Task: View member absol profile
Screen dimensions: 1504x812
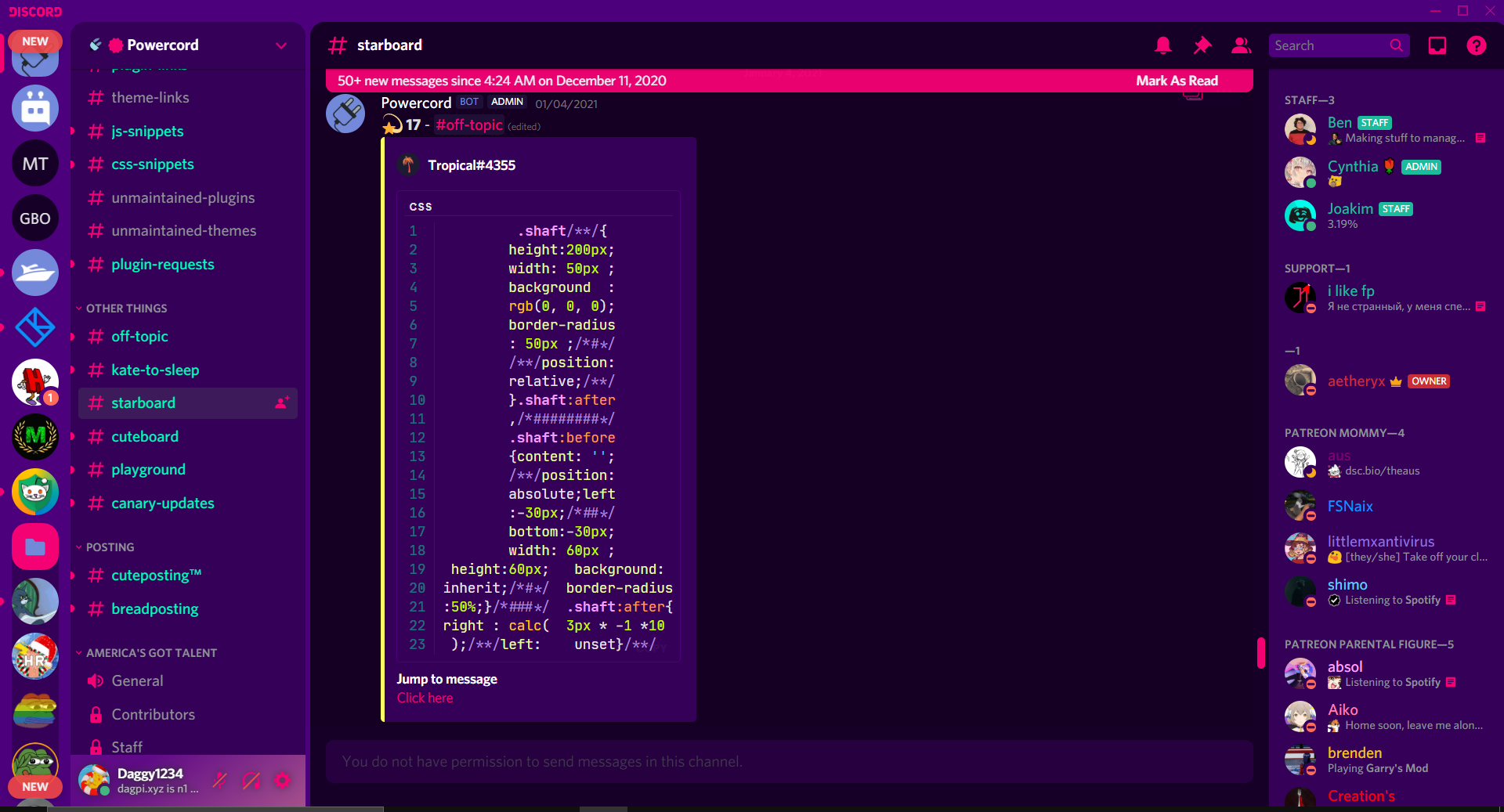Action: [1386, 673]
